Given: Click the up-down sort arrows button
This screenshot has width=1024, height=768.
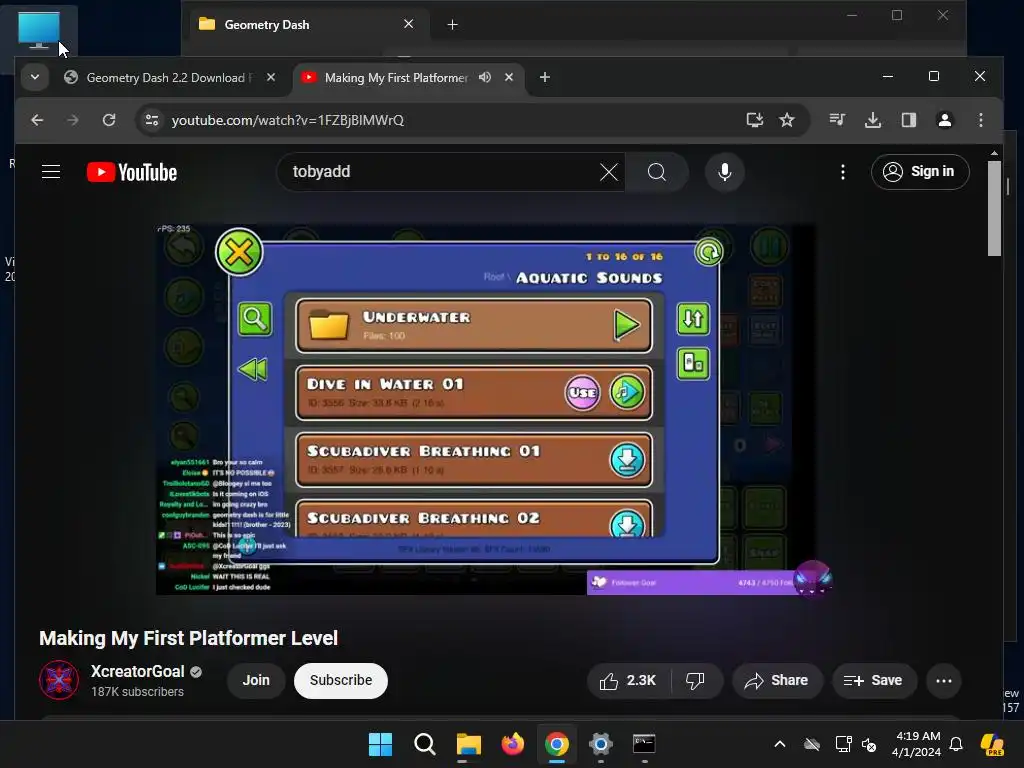Looking at the screenshot, I should point(693,319).
